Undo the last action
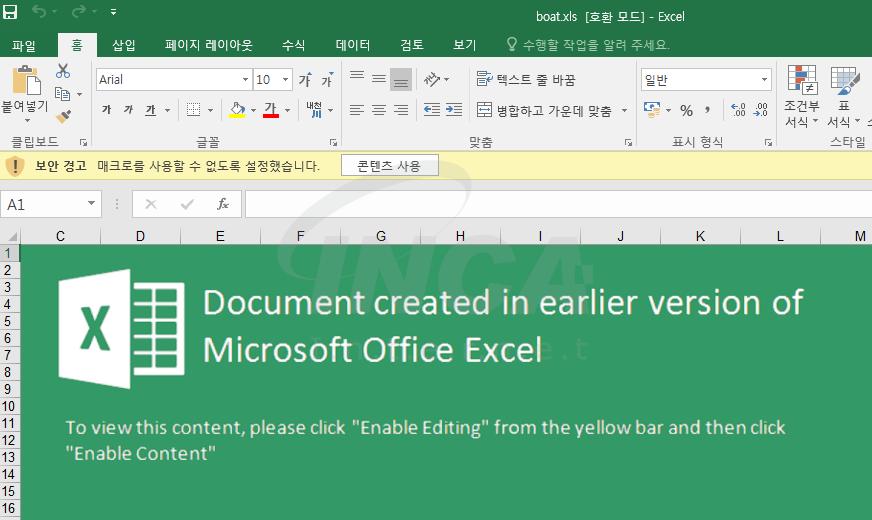Screen dimensions: 872x520 coord(39,12)
